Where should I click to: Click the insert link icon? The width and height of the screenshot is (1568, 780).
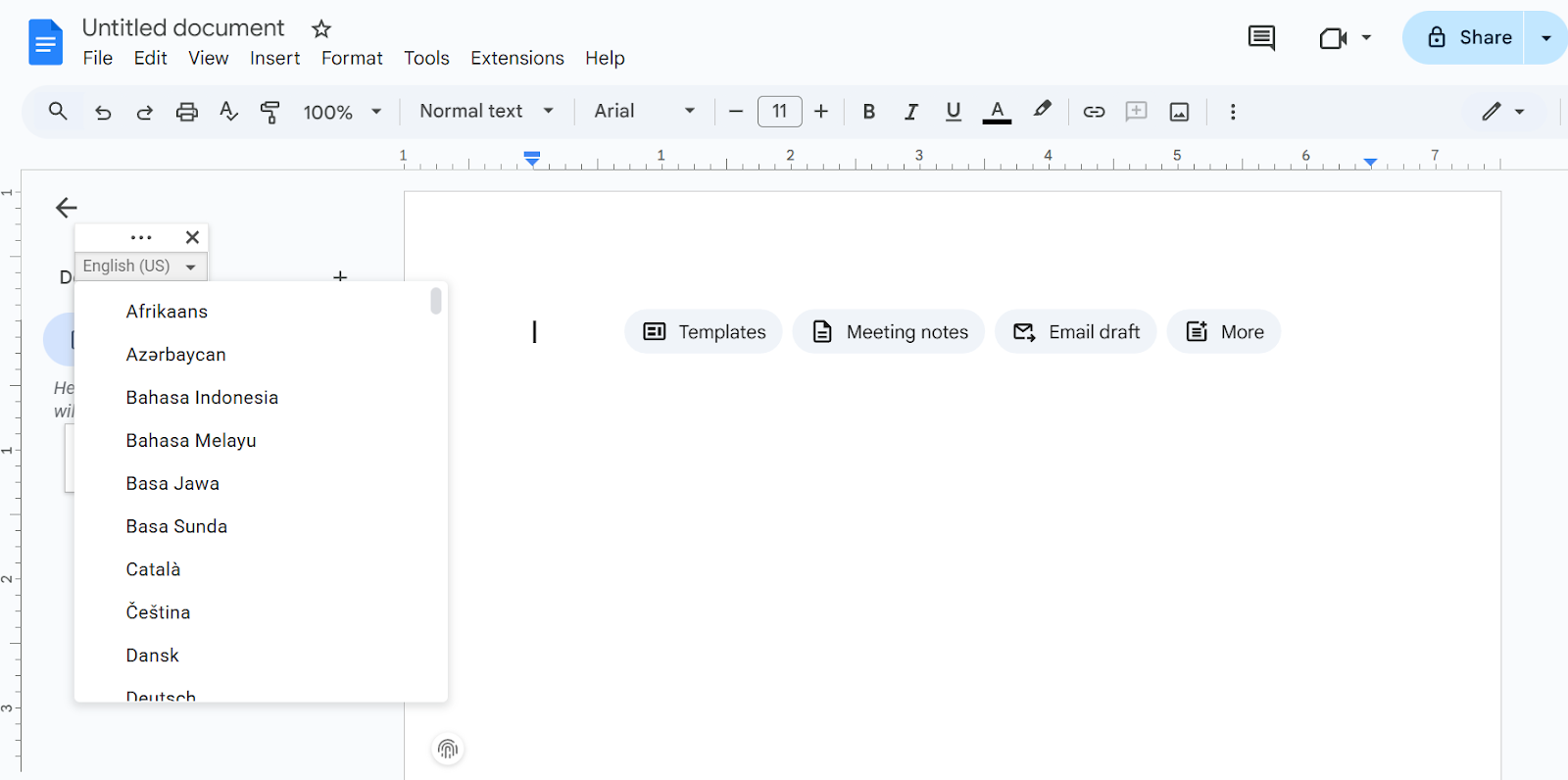point(1094,112)
